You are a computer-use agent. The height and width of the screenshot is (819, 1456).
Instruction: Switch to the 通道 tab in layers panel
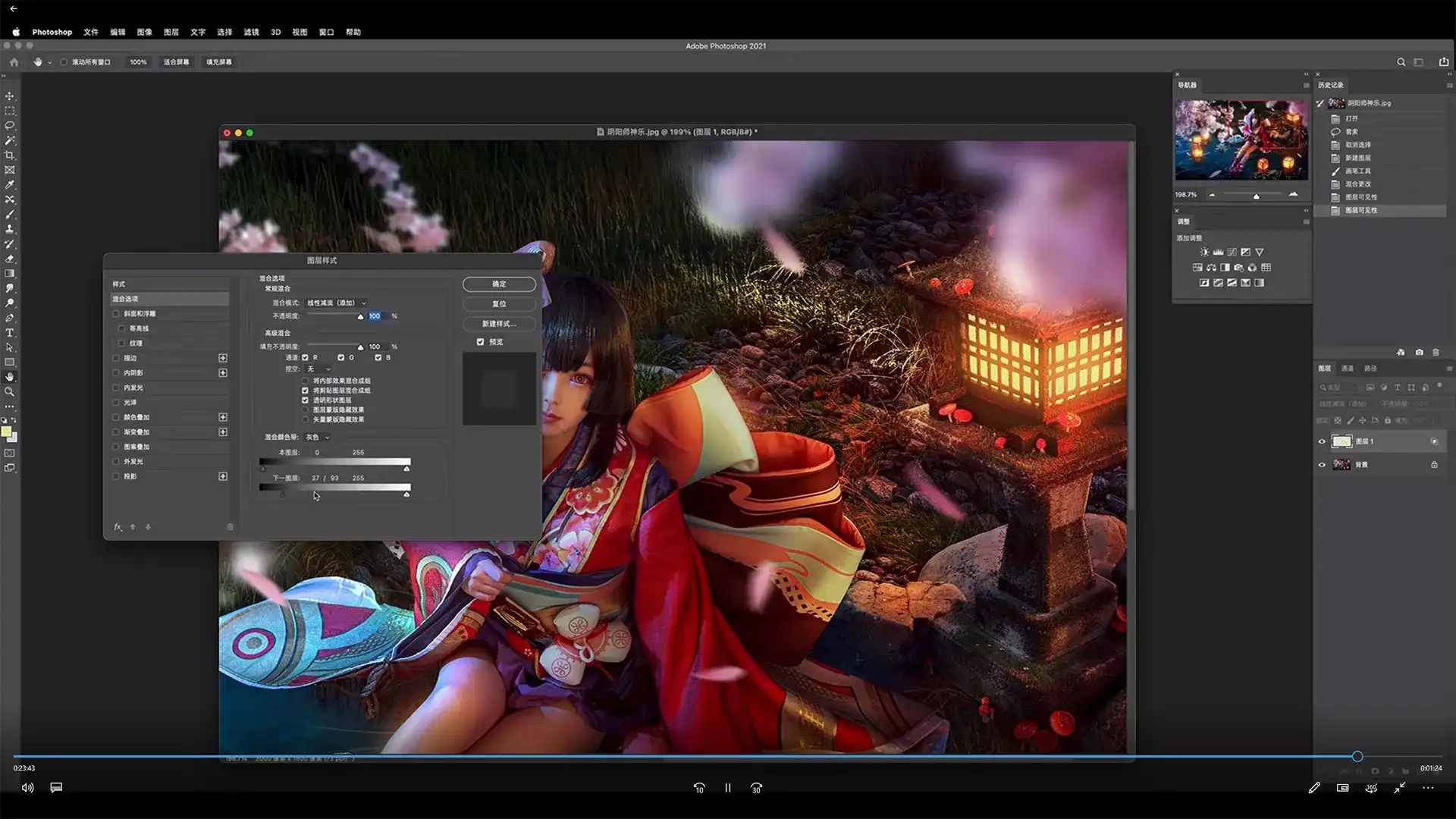click(1347, 369)
